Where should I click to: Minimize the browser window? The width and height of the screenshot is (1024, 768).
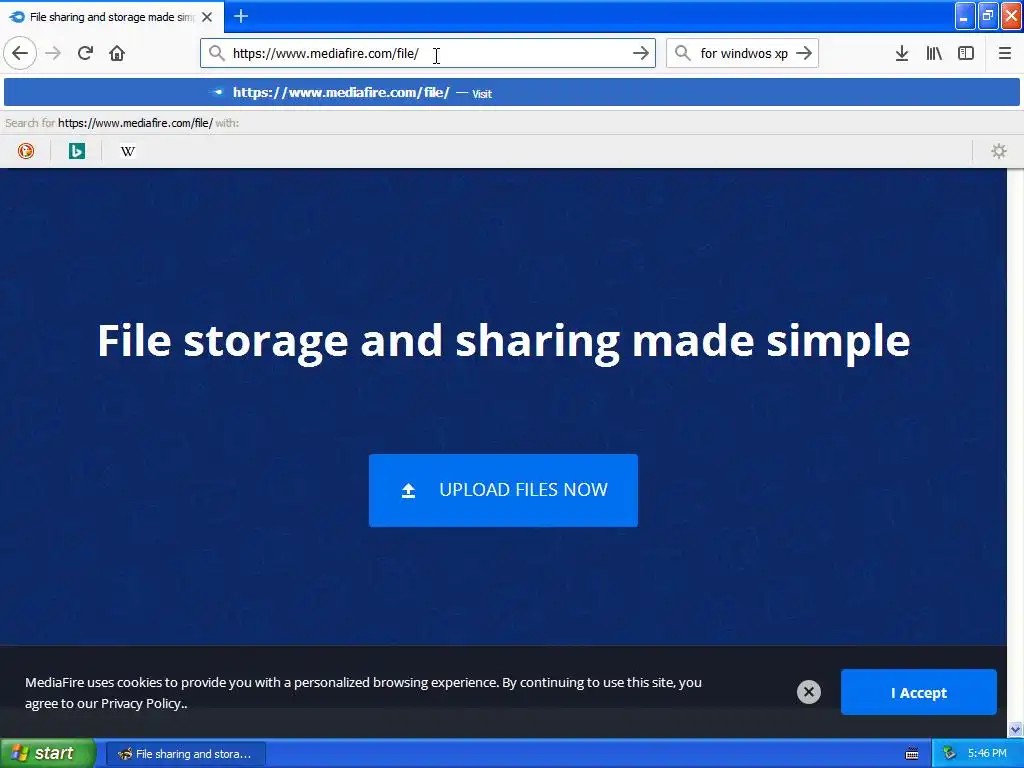point(965,16)
